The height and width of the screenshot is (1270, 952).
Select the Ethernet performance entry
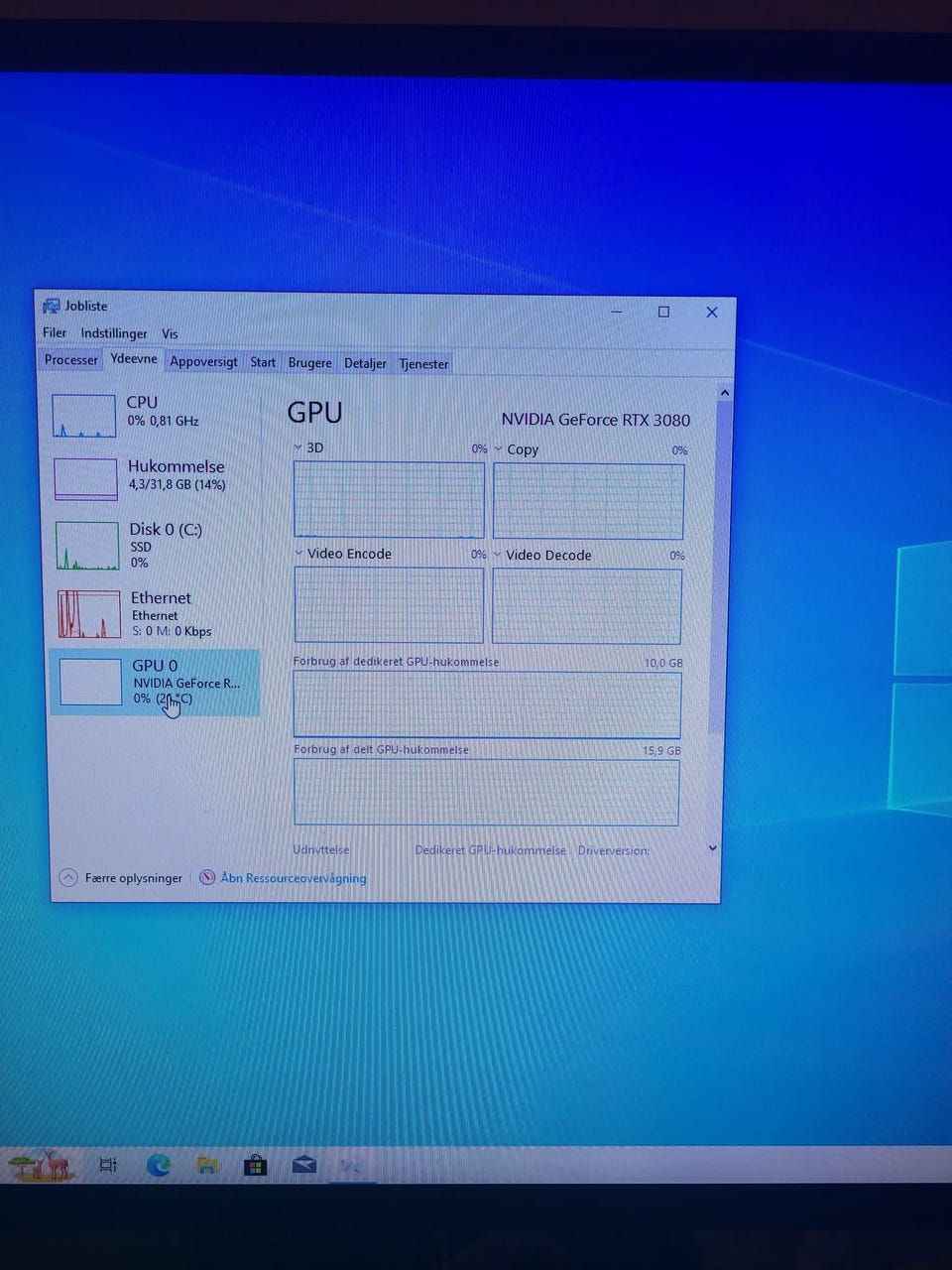tap(155, 613)
